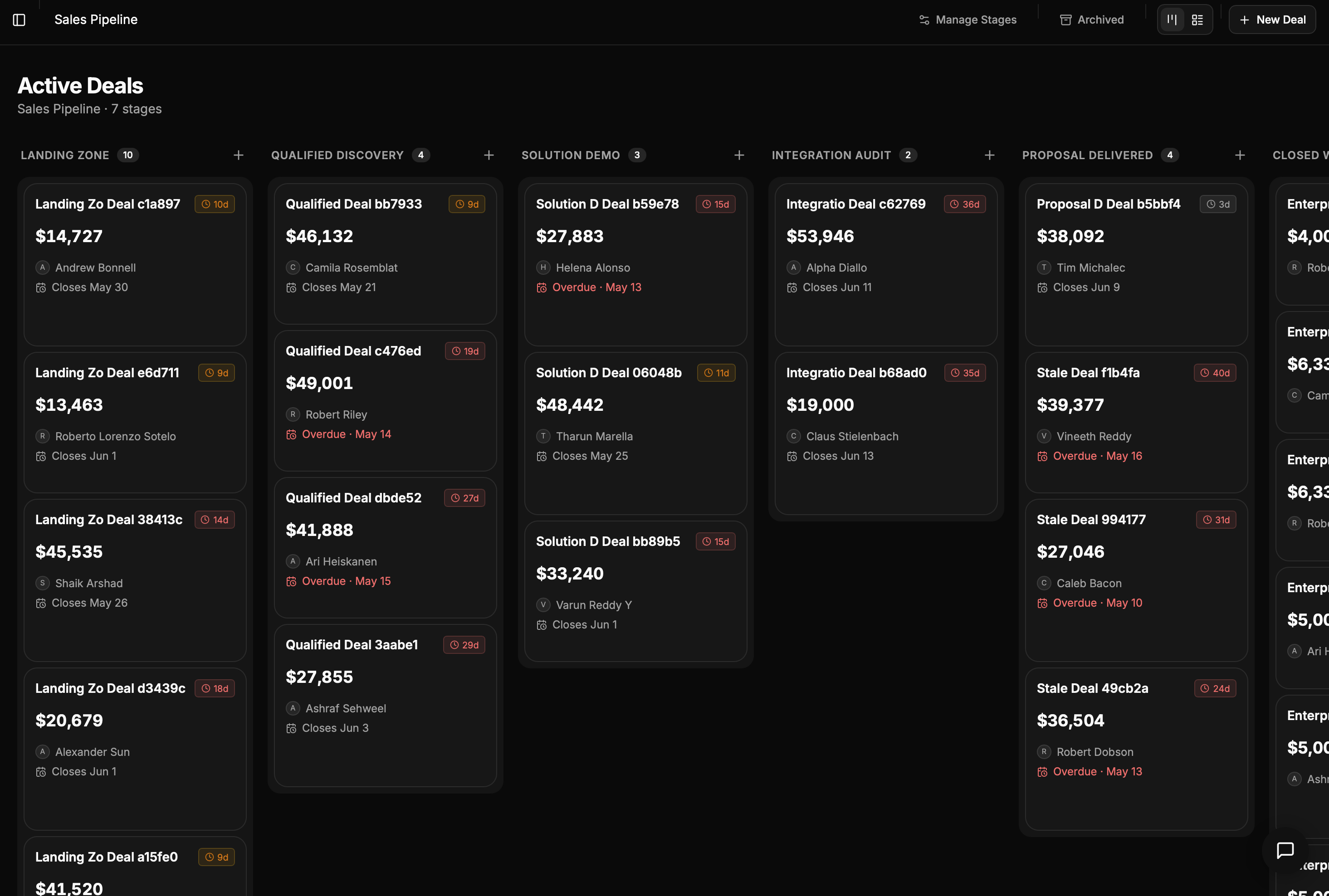Click the 40d age badge on Stale Deal f1b4fa
This screenshot has width=1329, height=896.
(x=1215, y=373)
